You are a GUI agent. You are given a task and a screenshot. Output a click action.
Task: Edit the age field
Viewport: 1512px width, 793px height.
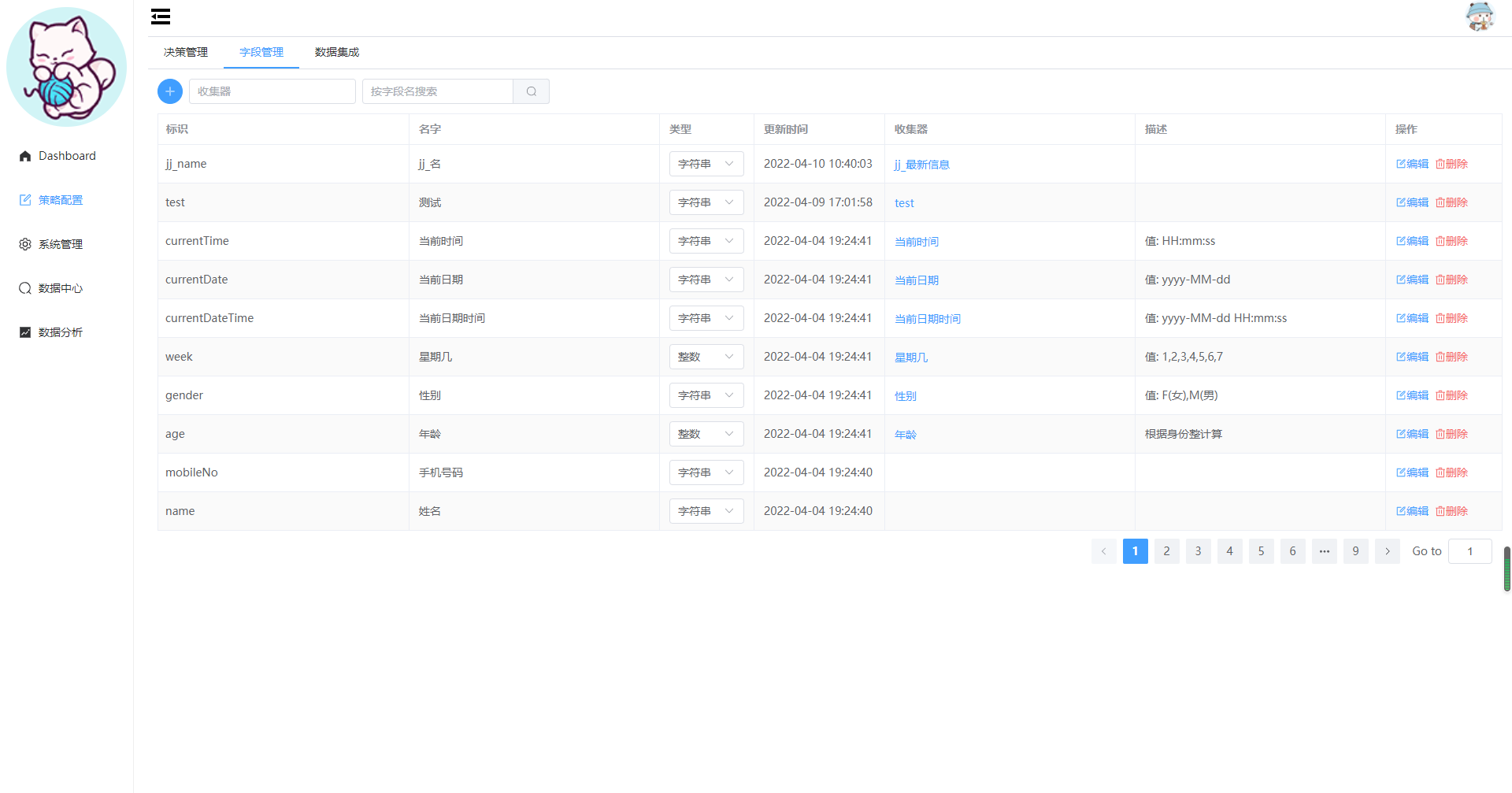[x=1412, y=434]
